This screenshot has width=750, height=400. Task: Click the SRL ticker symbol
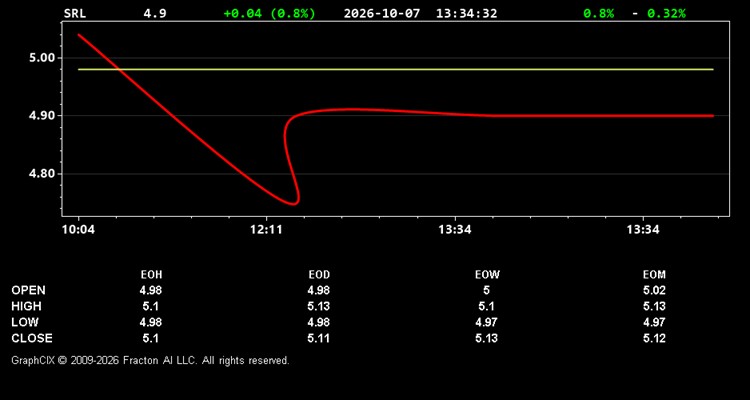(75, 13)
